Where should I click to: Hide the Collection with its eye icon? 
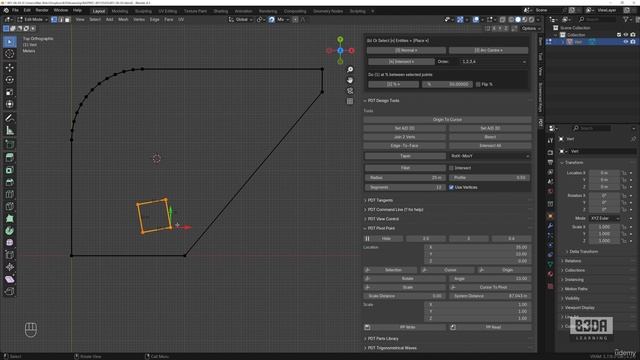pyautogui.click(x=626, y=35)
